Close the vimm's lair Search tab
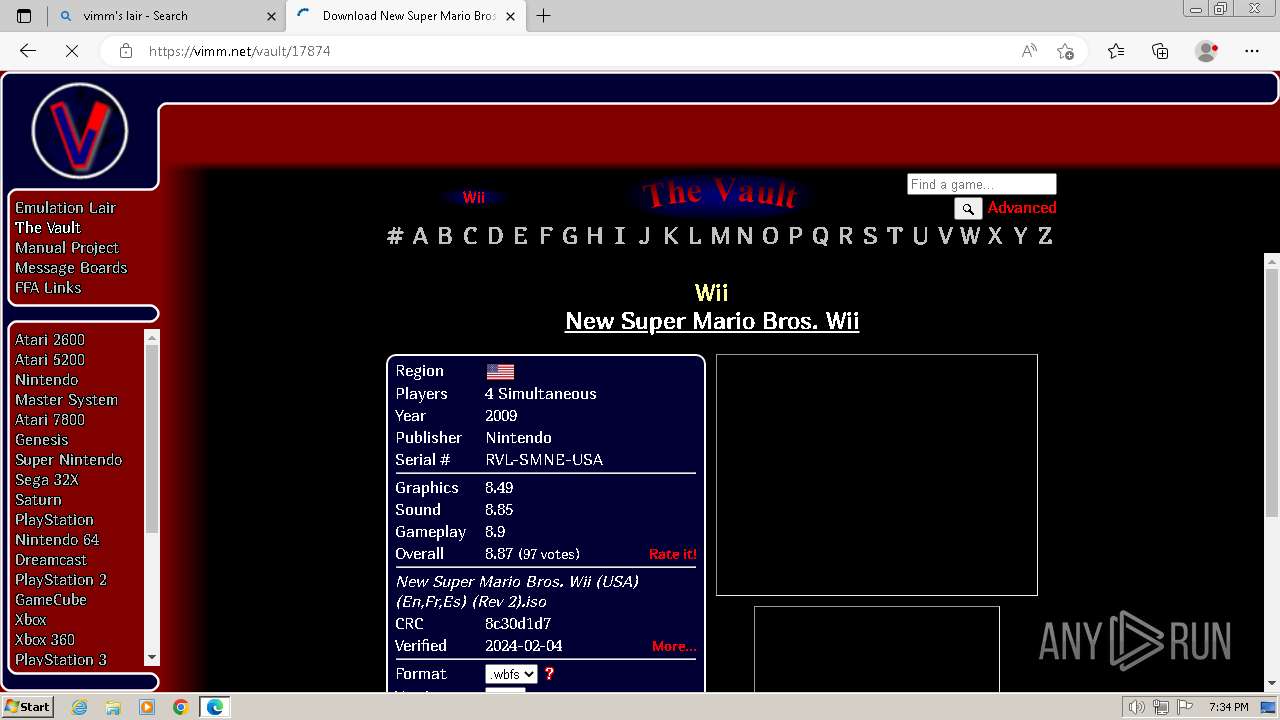The width and height of the screenshot is (1280, 720). click(x=271, y=16)
